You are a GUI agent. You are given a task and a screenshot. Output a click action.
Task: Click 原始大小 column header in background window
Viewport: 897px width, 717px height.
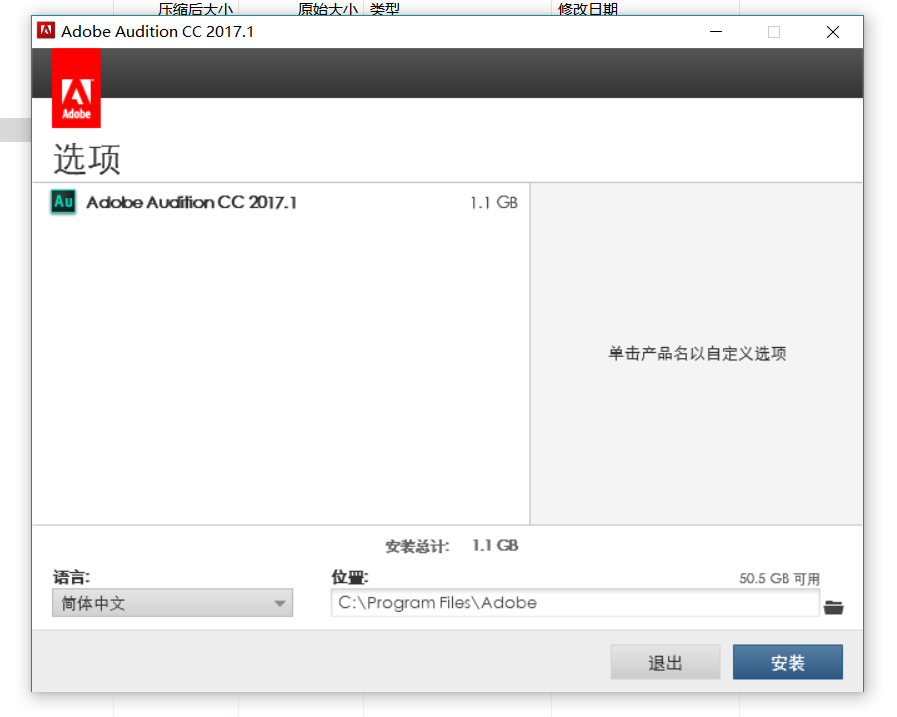coord(328,9)
